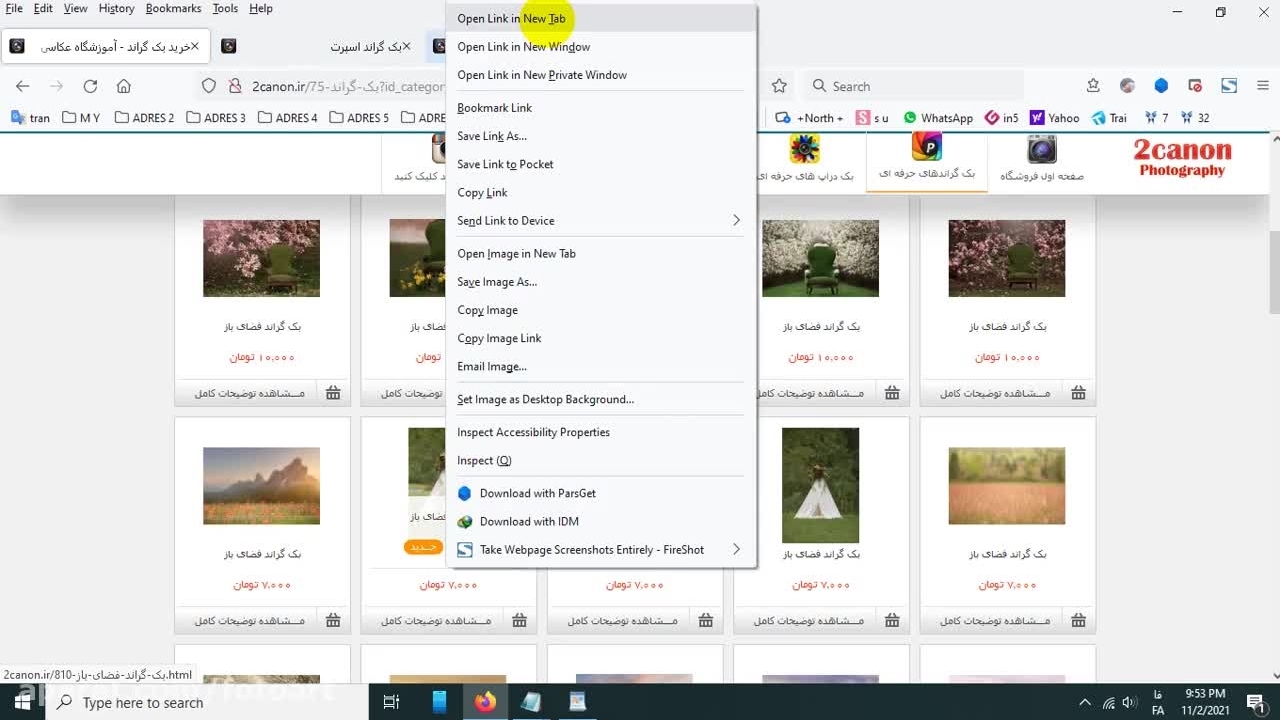Click the Back navigation arrow
Viewport: 1280px width, 720px height.
[23, 86]
